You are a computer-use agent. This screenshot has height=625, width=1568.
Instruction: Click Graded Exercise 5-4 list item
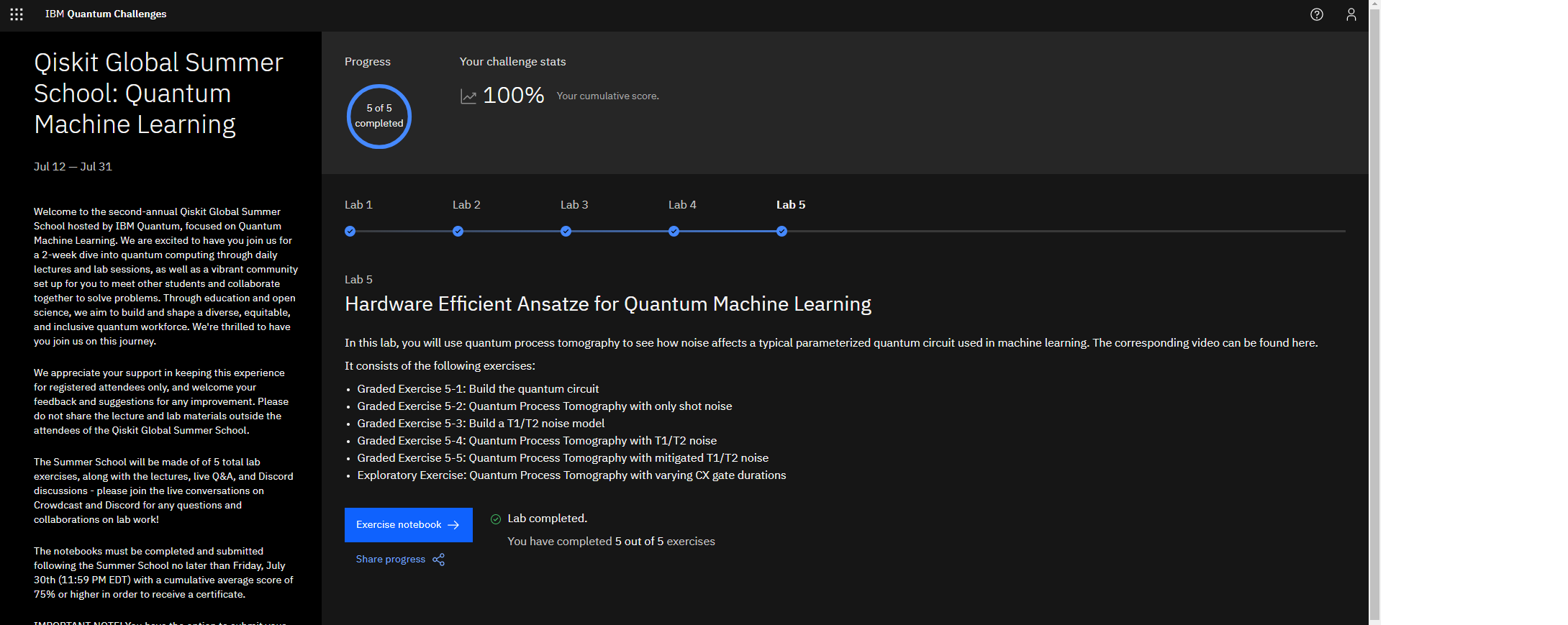[537, 441]
